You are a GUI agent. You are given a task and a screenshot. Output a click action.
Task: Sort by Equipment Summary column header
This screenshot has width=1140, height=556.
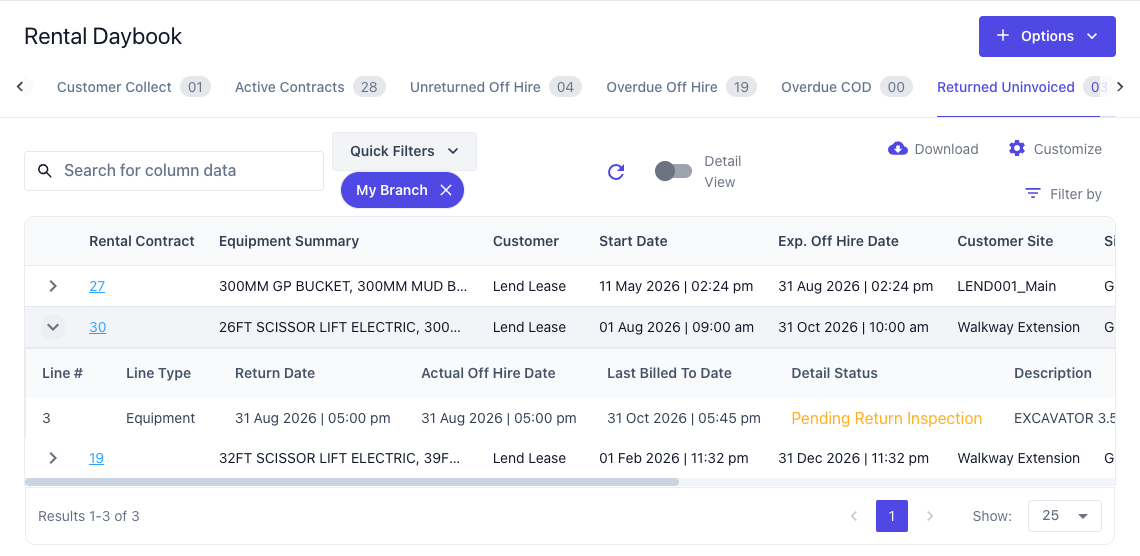[289, 241]
